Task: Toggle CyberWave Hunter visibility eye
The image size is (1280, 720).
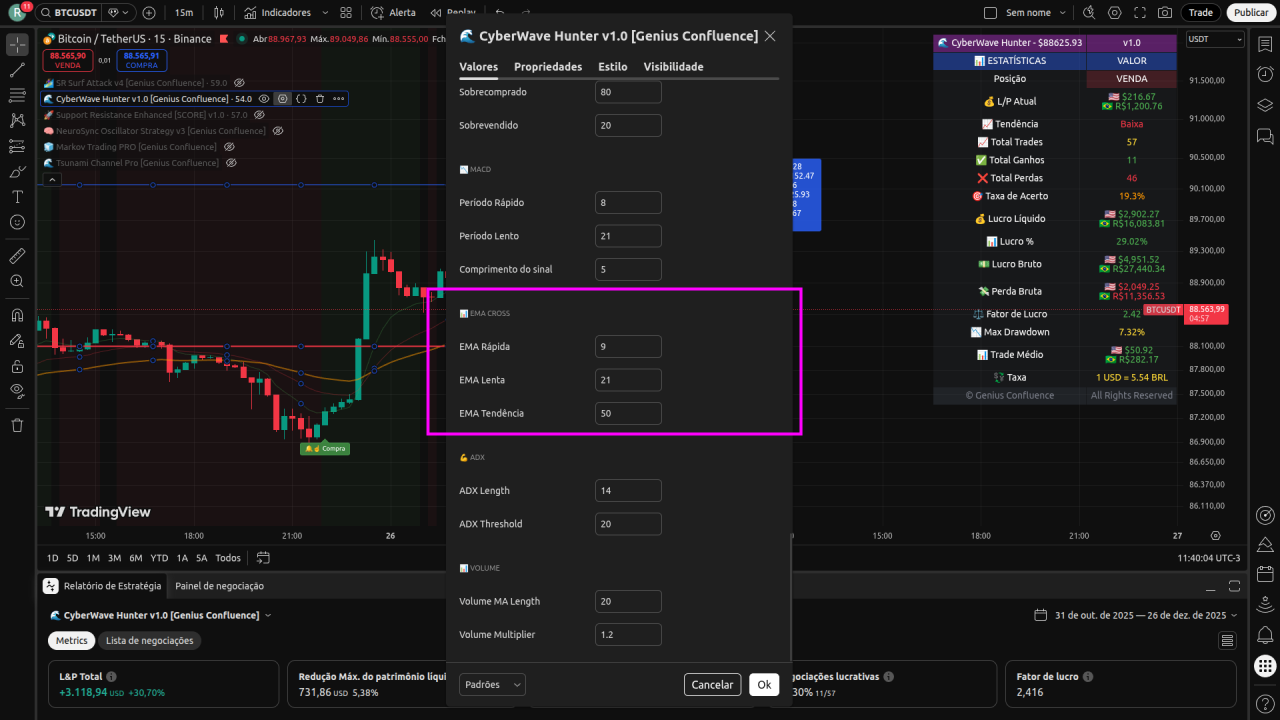Action: 264,99
